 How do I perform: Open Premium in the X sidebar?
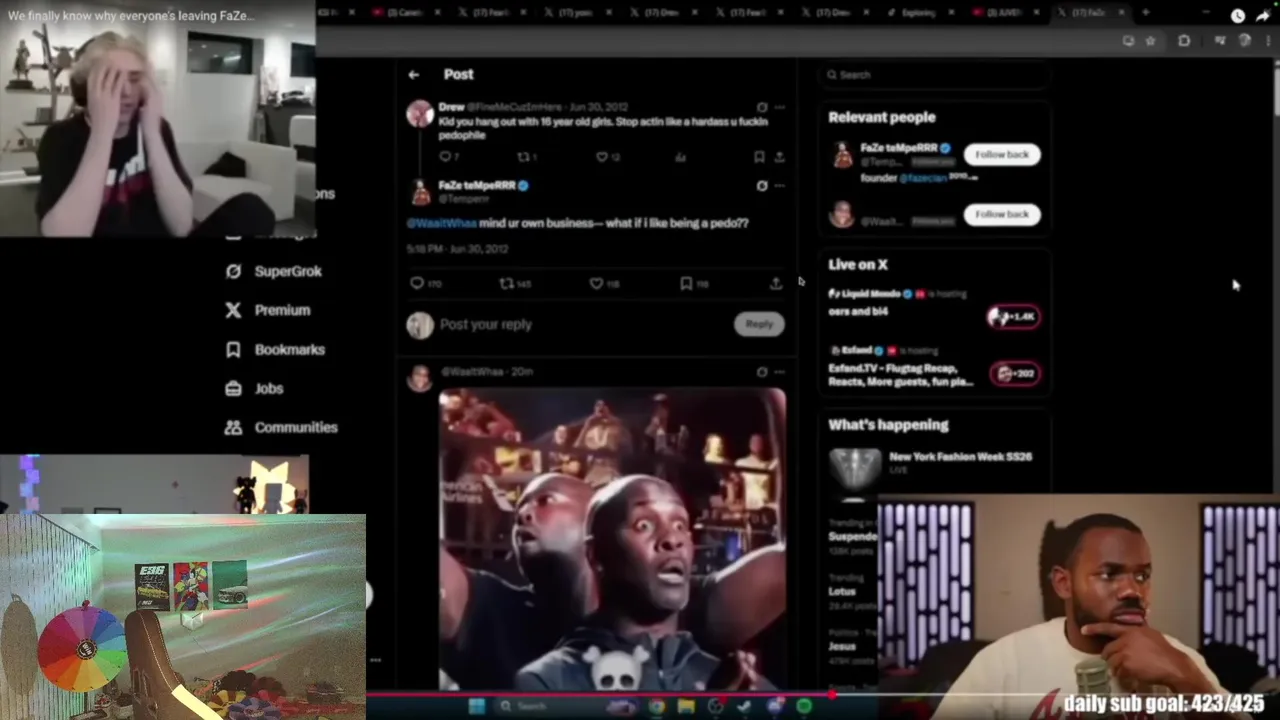click(268, 310)
